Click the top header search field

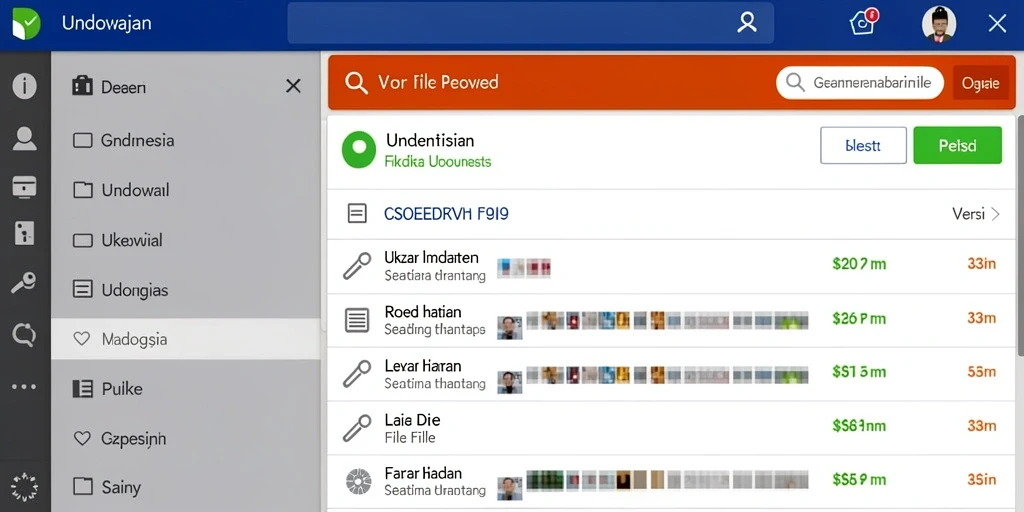[x=530, y=24]
